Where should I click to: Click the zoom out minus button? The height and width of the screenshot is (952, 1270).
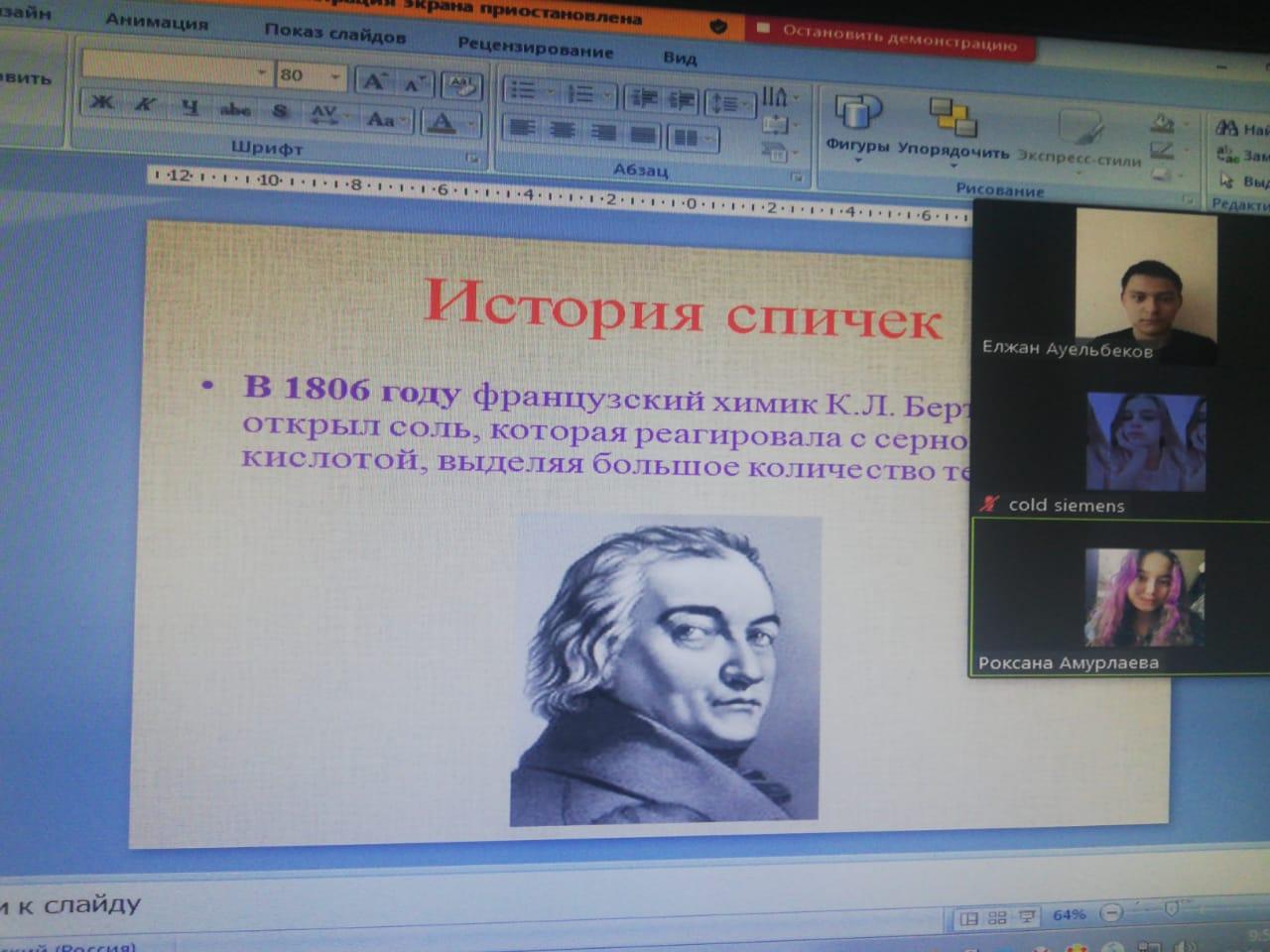[1112, 913]
